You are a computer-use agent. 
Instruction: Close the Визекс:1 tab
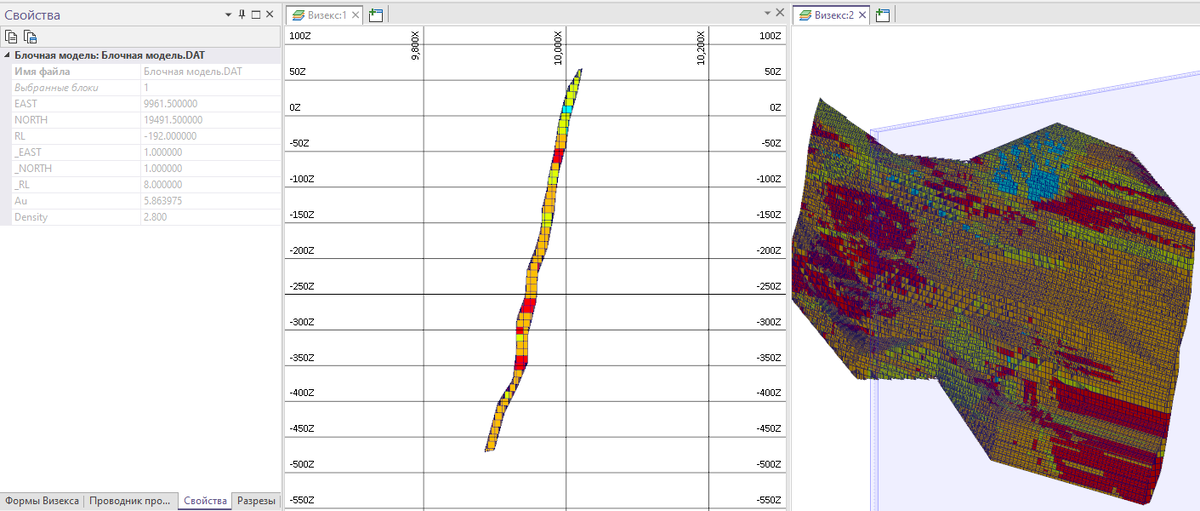356,15
